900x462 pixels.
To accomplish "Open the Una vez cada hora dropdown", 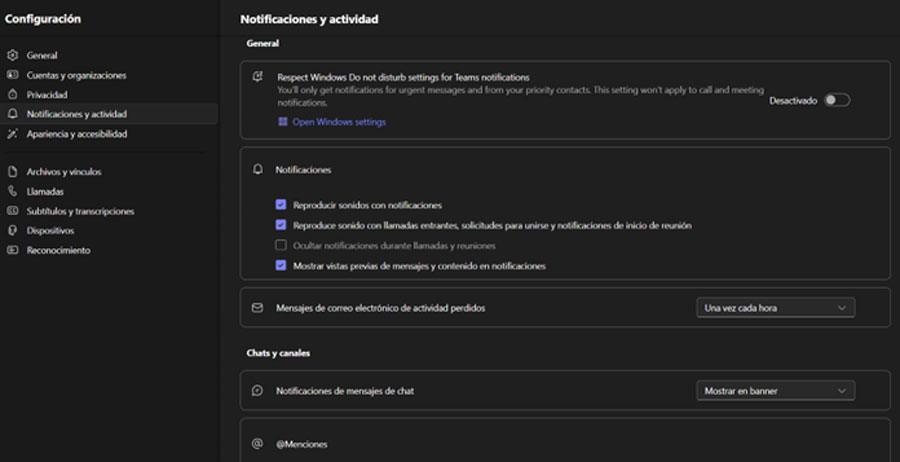I will (x=775, y=308).
